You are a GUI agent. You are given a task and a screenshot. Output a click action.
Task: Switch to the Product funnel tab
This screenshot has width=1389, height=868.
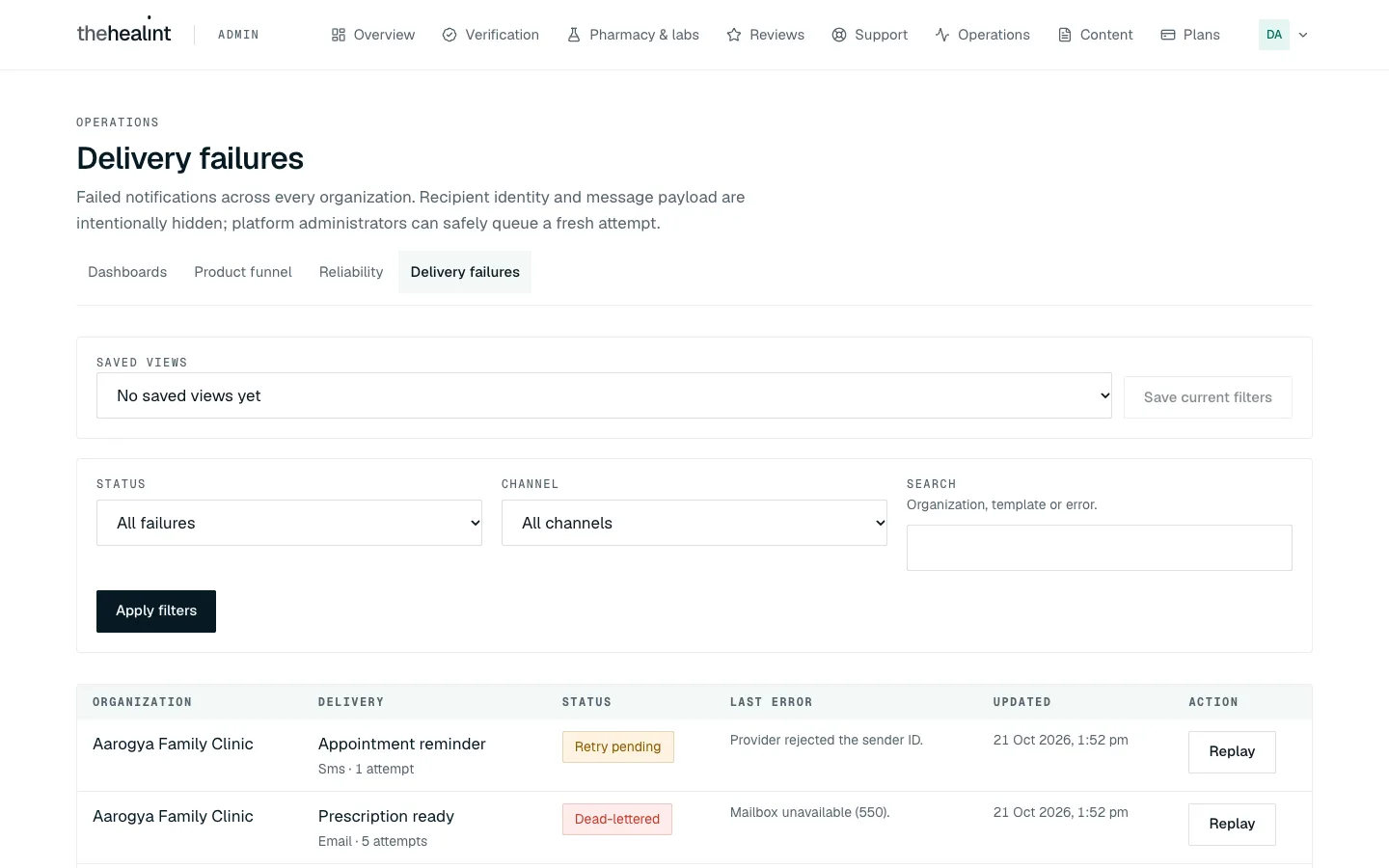pos(243,272)
